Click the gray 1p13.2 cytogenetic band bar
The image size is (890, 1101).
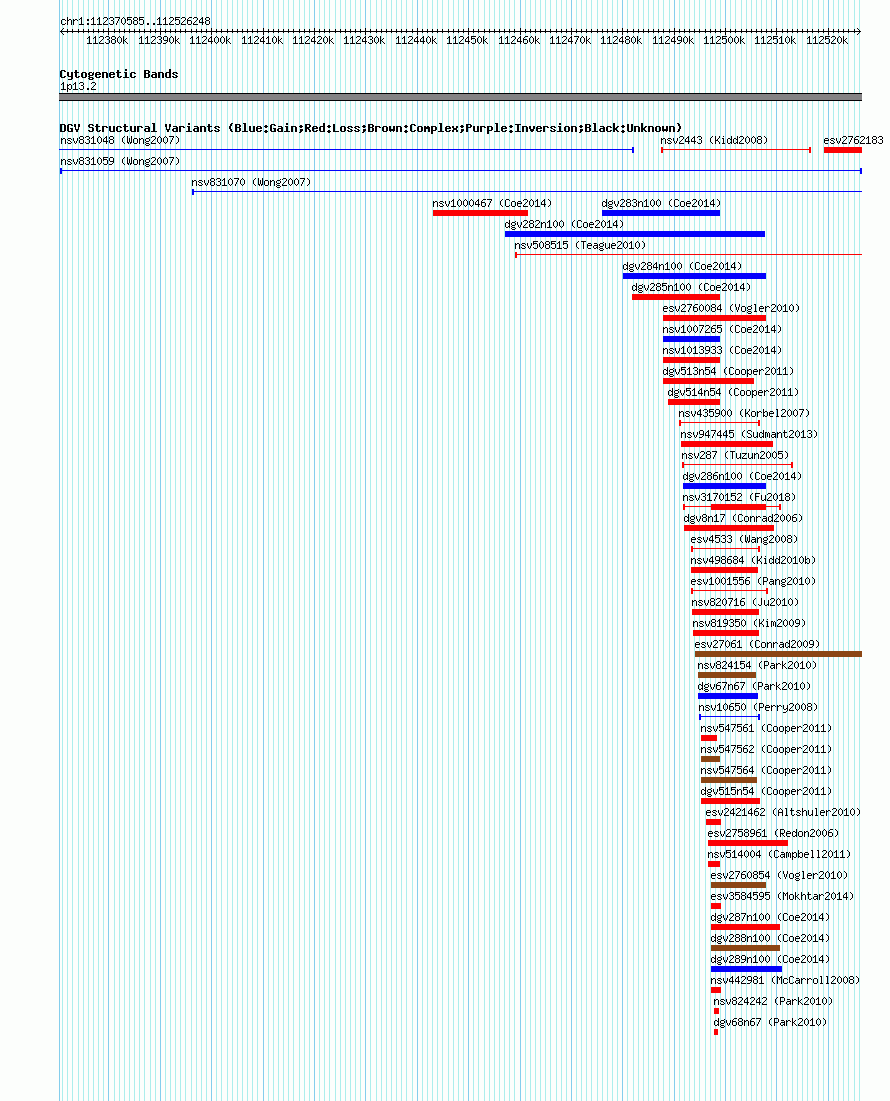click(460, 97)
